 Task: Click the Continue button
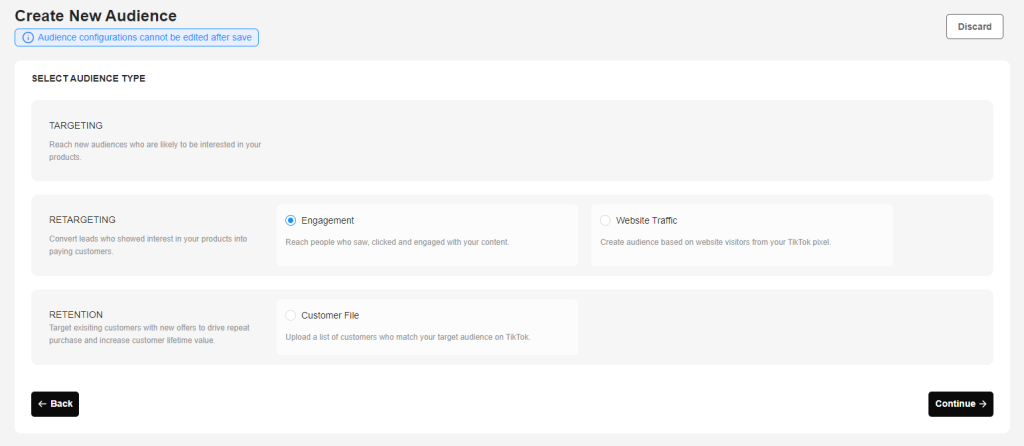[961, 404]
